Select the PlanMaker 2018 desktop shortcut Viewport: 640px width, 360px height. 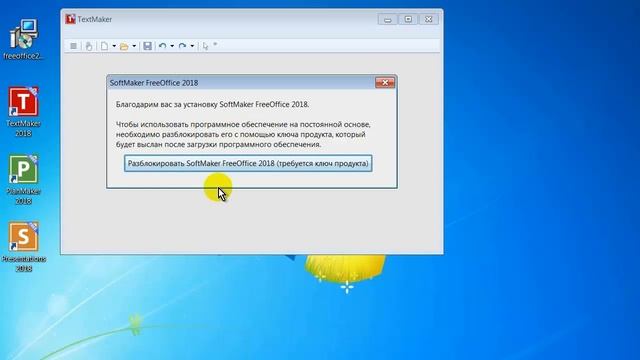(23, 180)
